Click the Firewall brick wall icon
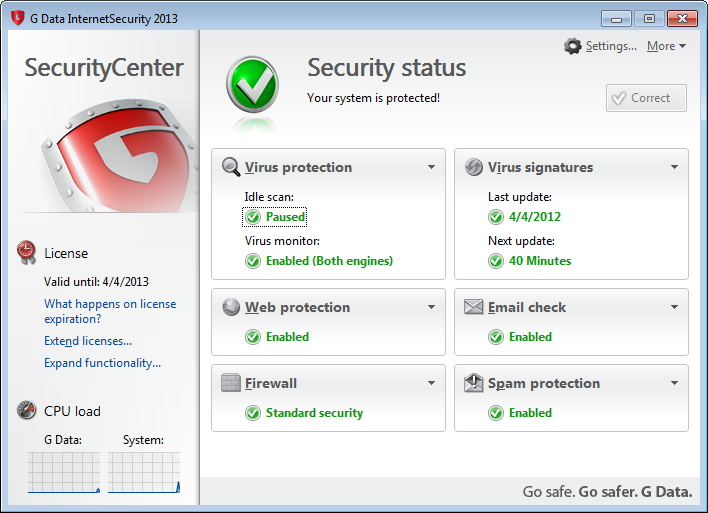 coord(231,384)
